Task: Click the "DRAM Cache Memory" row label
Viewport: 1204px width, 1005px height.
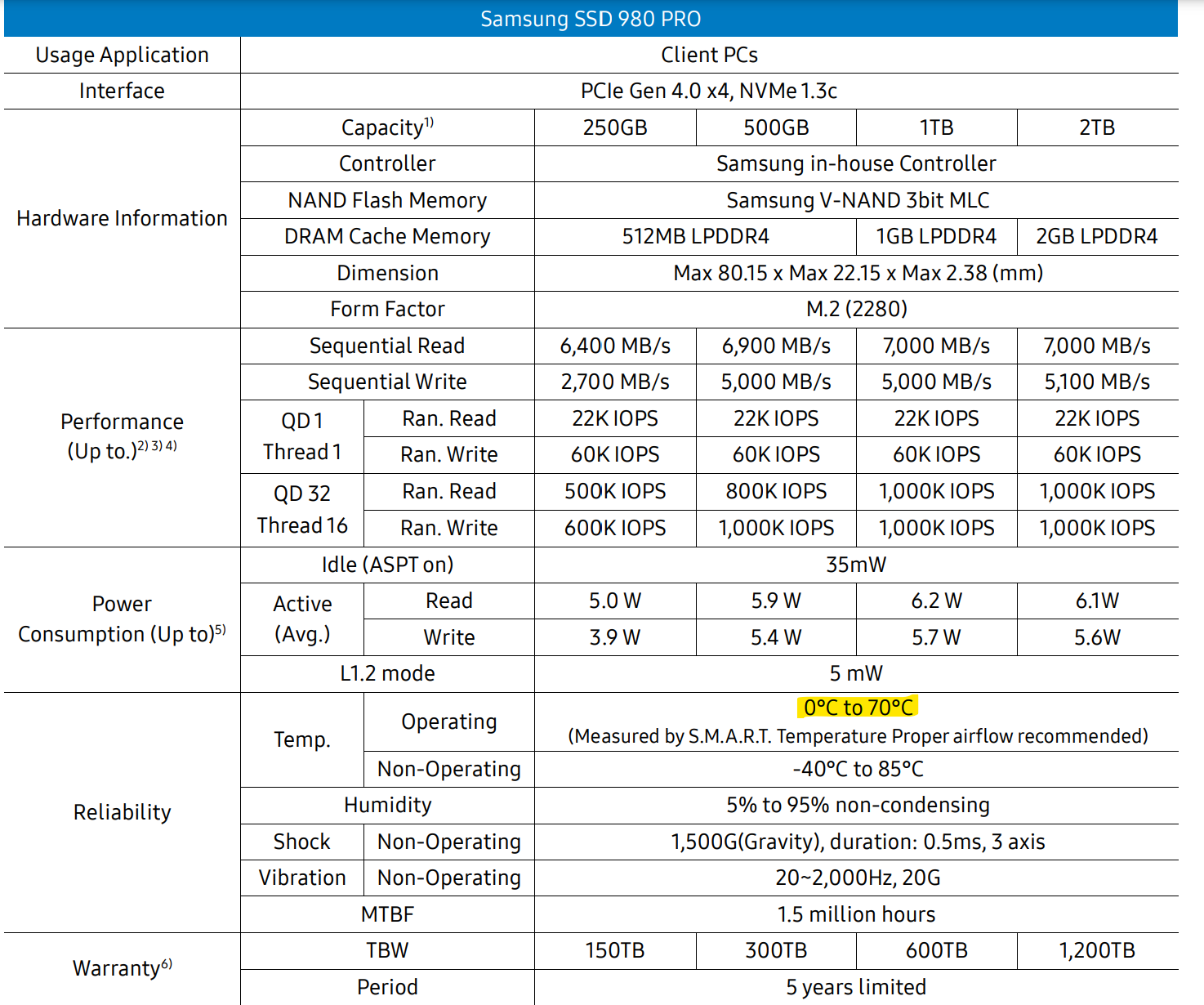Action: tap(387, 236)
